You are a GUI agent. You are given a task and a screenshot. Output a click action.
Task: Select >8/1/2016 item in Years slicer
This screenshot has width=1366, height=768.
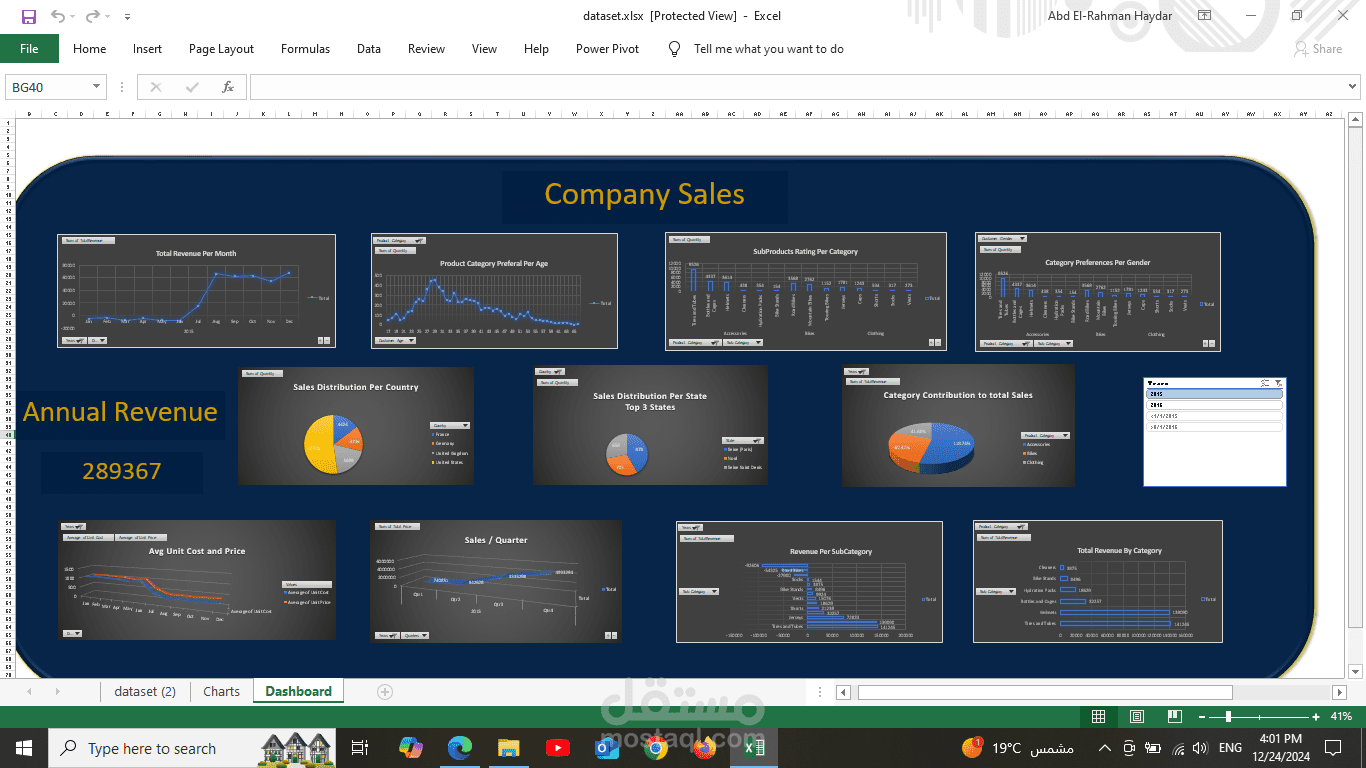[1214, 427]
